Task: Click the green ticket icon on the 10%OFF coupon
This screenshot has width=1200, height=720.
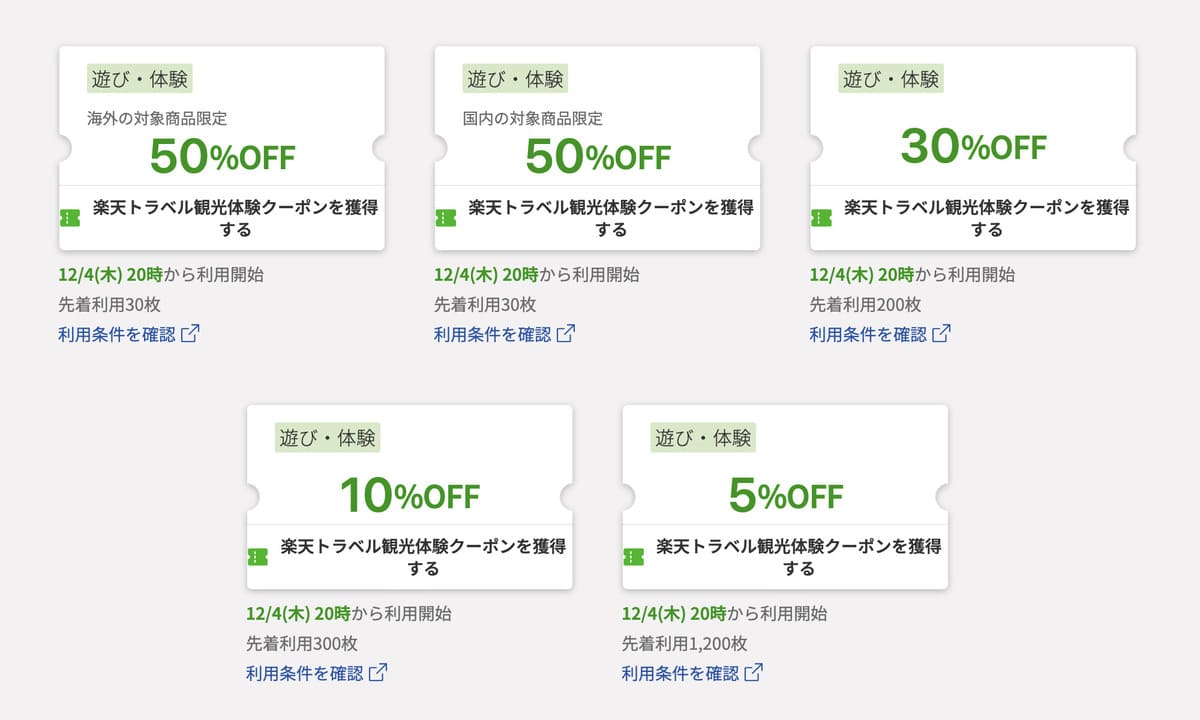Action: click(260, 555)
